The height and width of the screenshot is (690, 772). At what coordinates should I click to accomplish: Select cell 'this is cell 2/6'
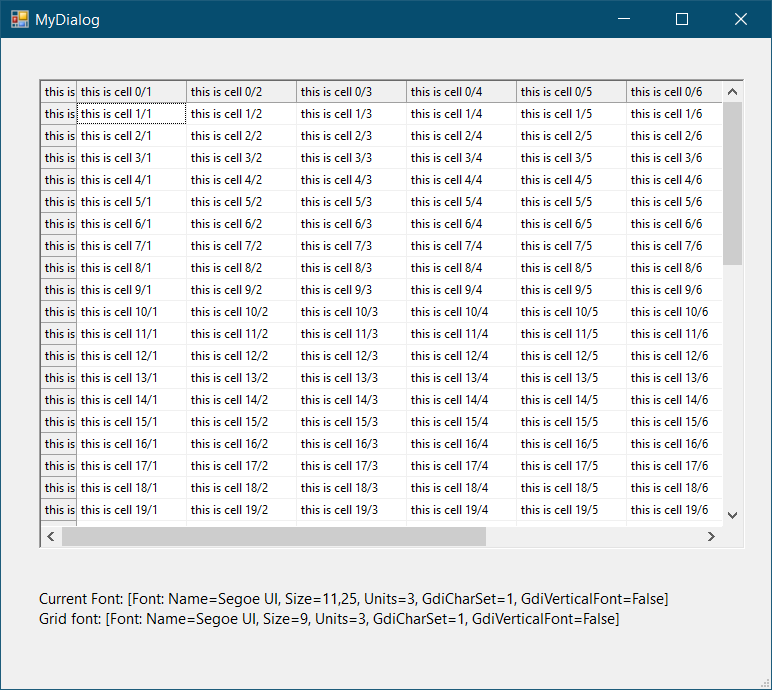point(675,136)
